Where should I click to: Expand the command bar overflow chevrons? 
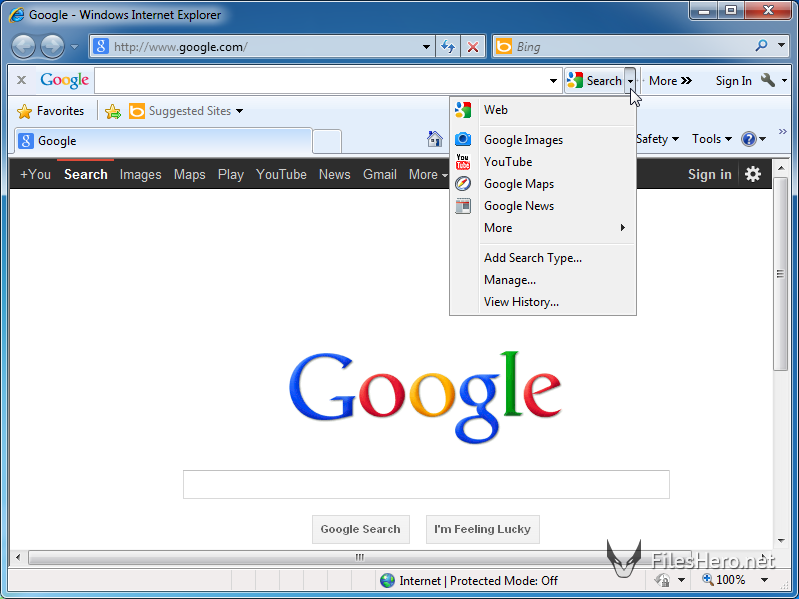(783, 131)
